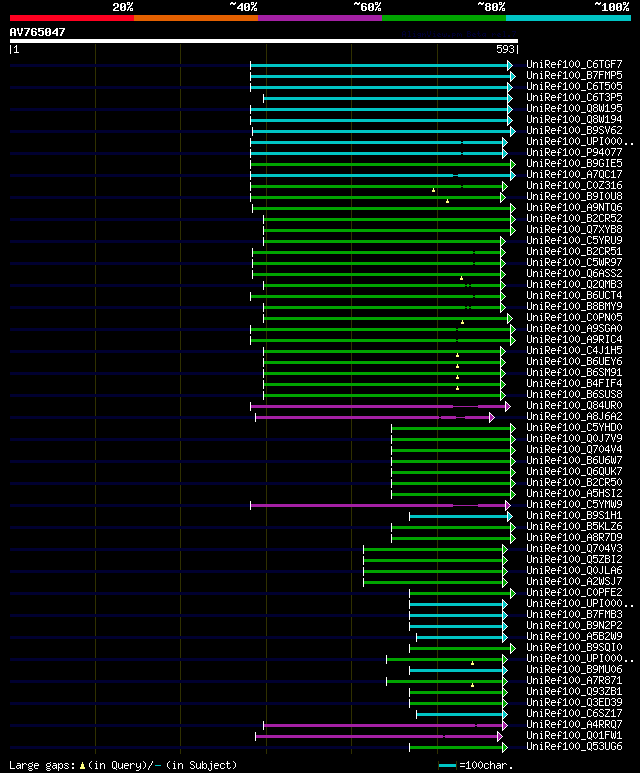Image resolution: width=640 pixels, height=773 pixels.
Task: Select the UniRef100_B9I0U8 label
Action: [574, 197]
